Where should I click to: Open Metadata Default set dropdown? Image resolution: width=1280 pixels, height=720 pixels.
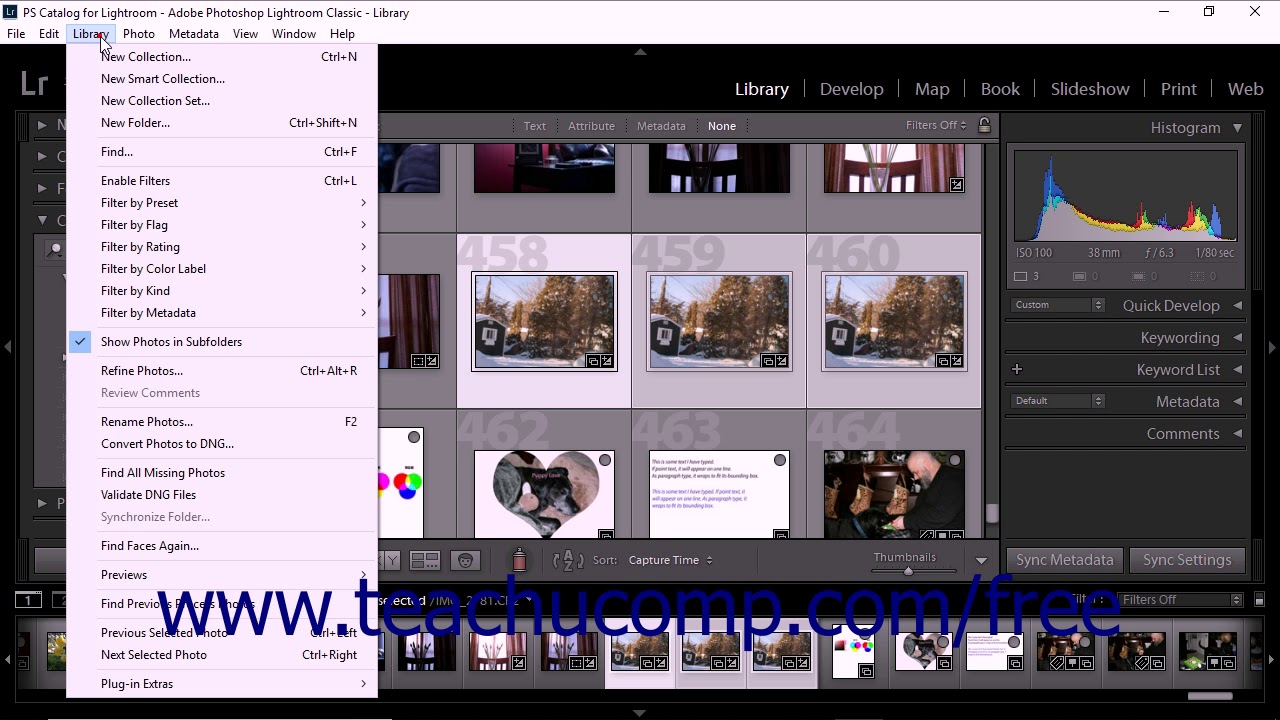pyautogui.click(x=1056, y=401)
